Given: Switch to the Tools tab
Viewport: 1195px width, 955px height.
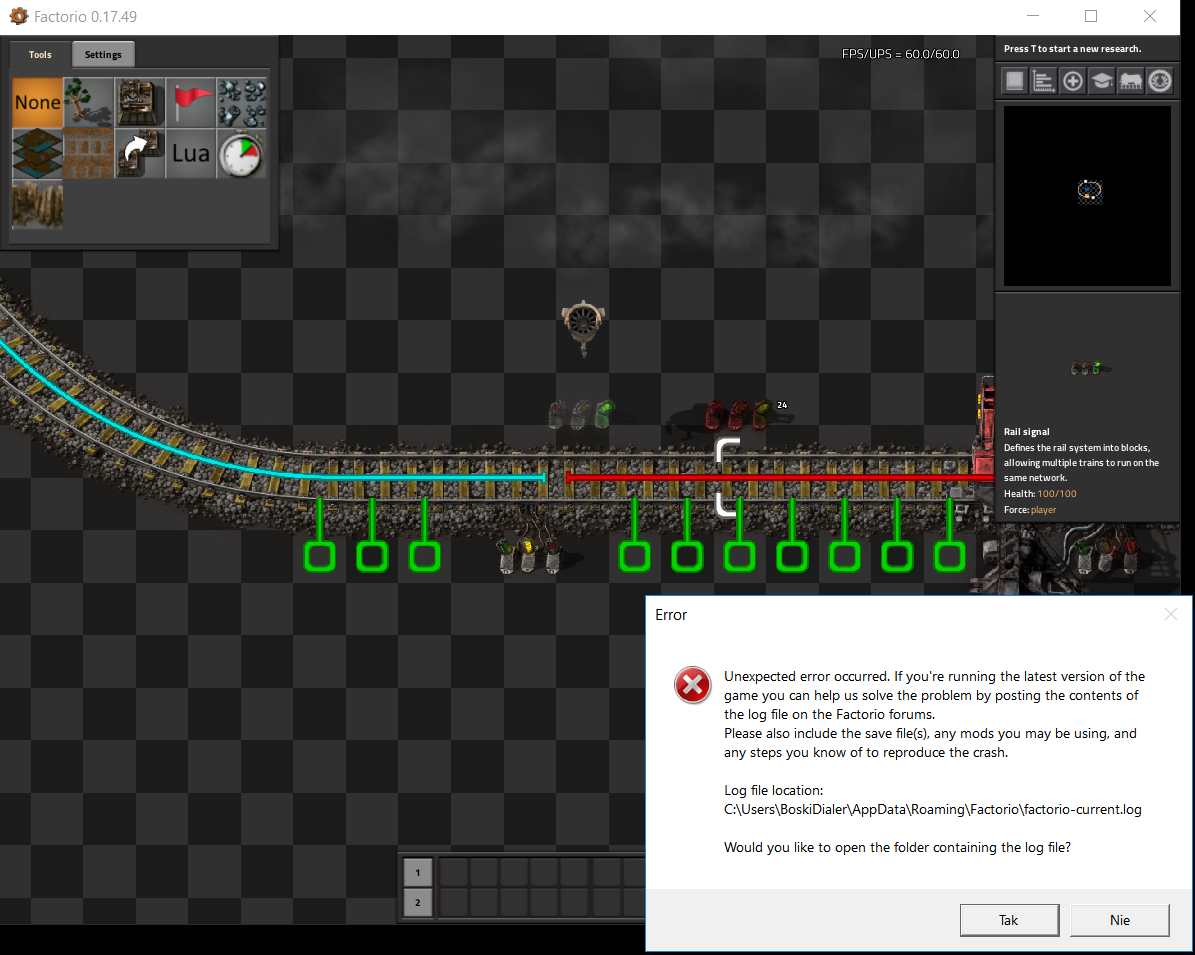Looking at the screenshot, I should click(40, 55).
